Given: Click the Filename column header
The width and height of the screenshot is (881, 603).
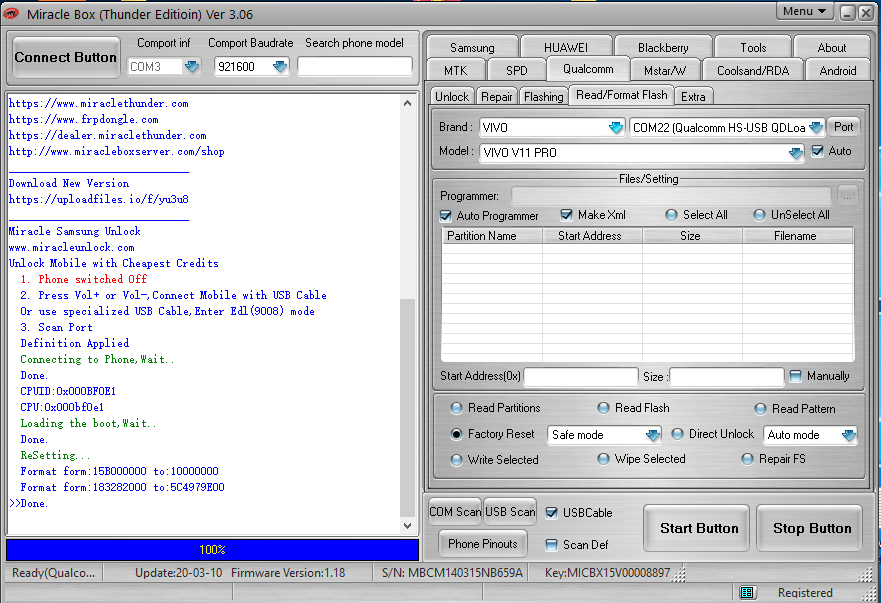Looking at the screenshot, I should point(798,236).
